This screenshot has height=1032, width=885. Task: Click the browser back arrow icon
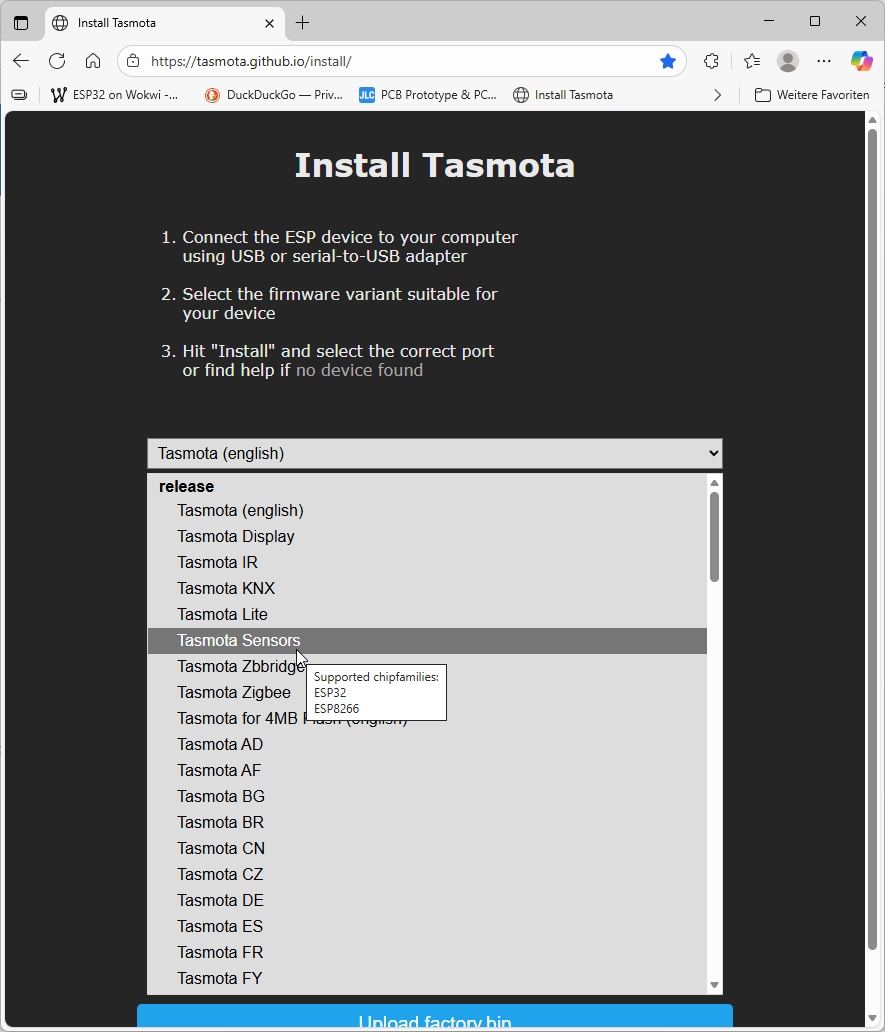pos(21,61)
